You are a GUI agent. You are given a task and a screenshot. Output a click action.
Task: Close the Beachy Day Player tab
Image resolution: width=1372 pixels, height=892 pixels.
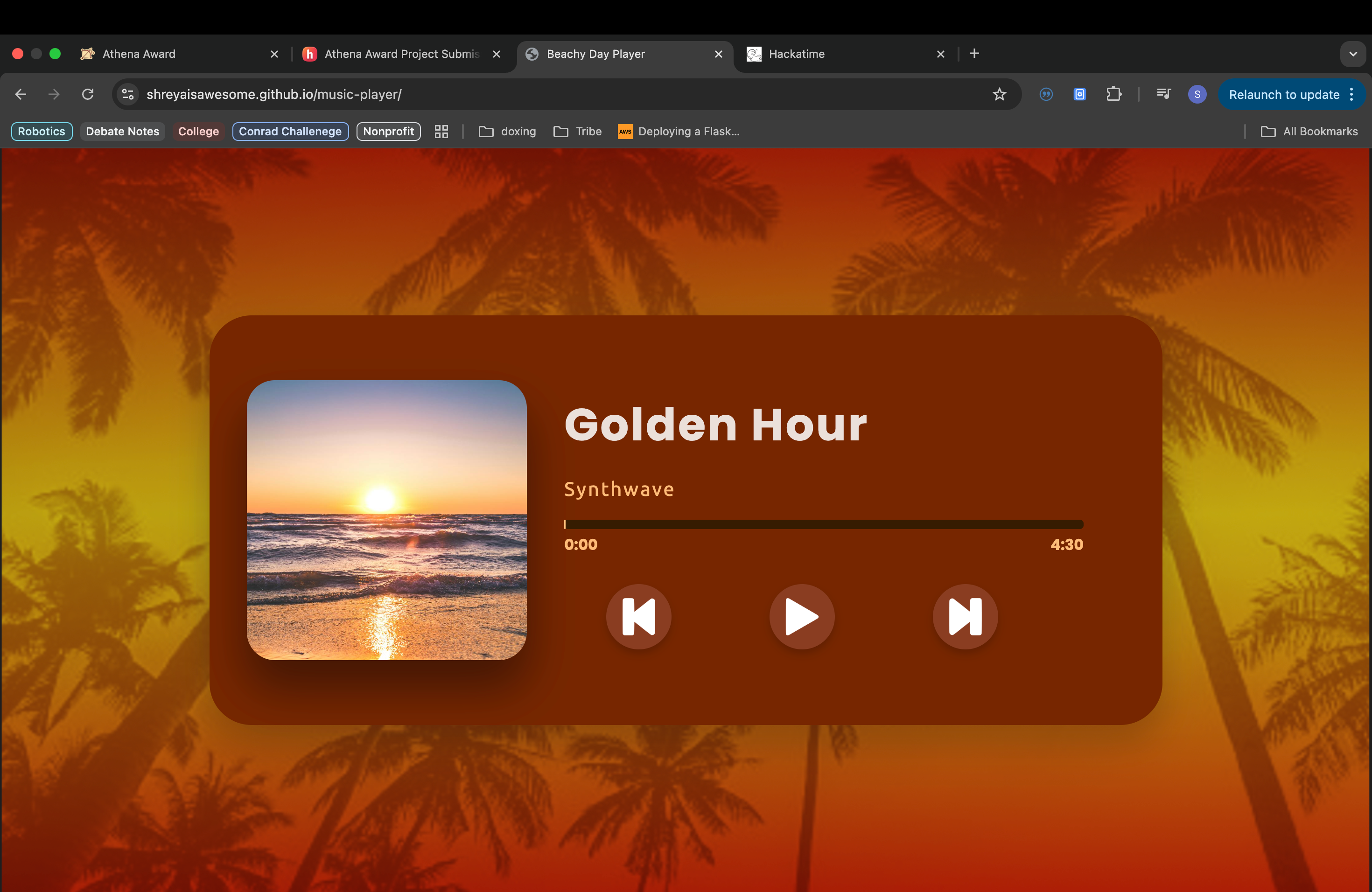click(719, 54)
